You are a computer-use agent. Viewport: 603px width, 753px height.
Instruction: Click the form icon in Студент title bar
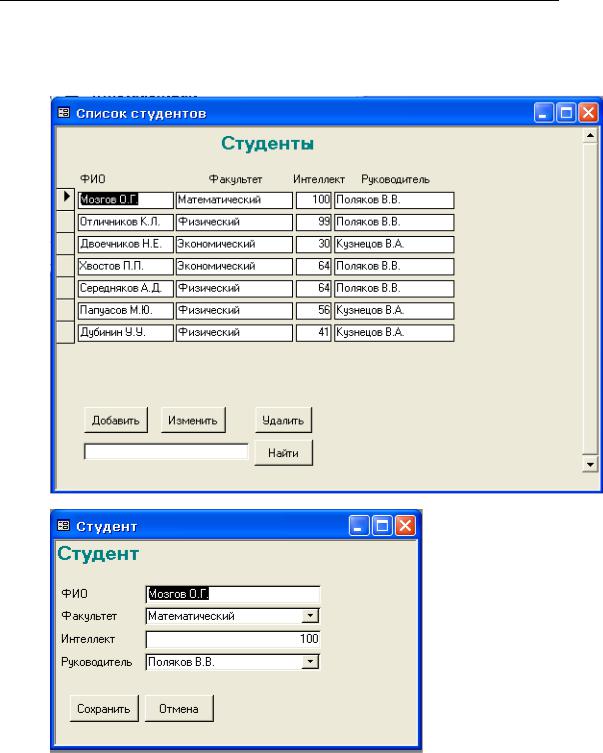[63, 525]
